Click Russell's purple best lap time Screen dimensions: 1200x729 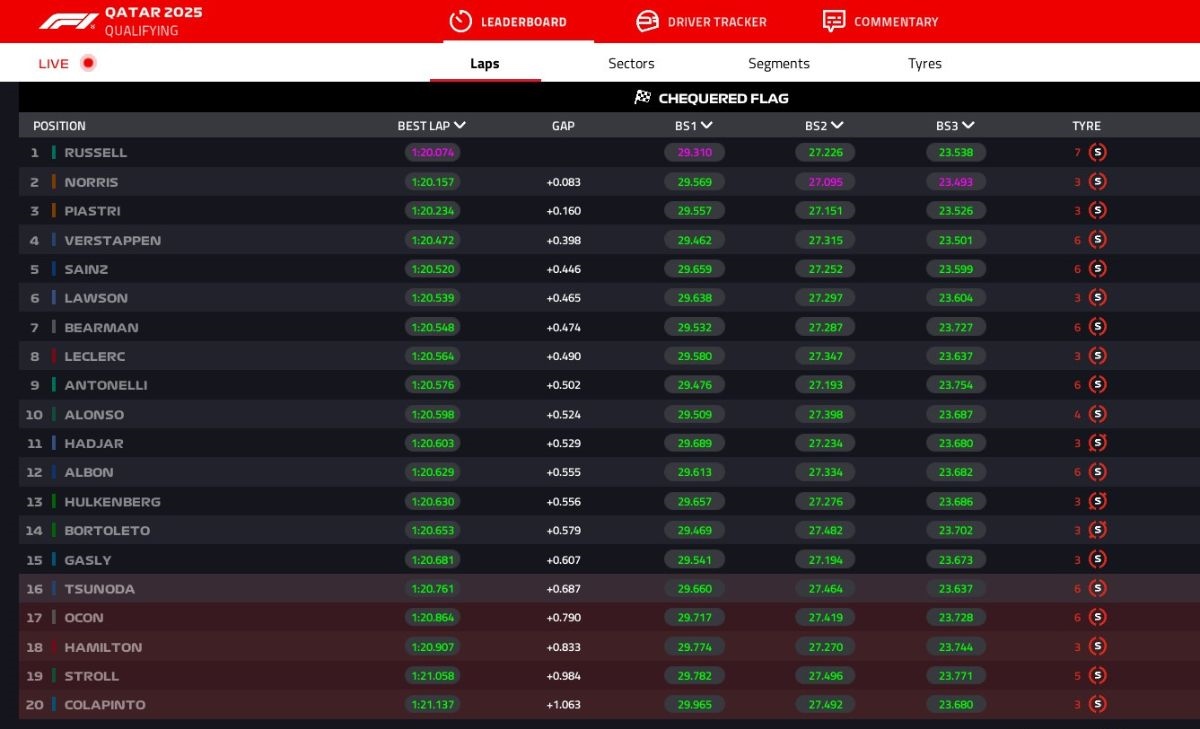(432, 153)
